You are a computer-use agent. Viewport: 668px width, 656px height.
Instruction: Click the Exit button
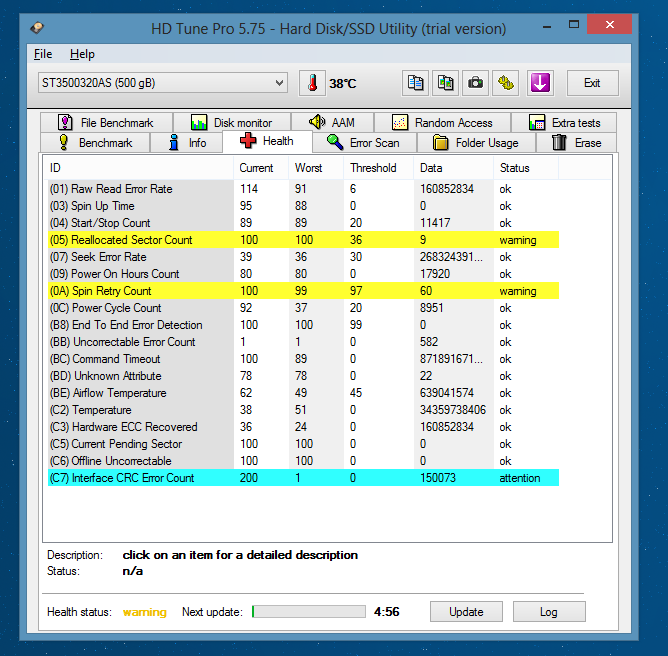point(593,83)
